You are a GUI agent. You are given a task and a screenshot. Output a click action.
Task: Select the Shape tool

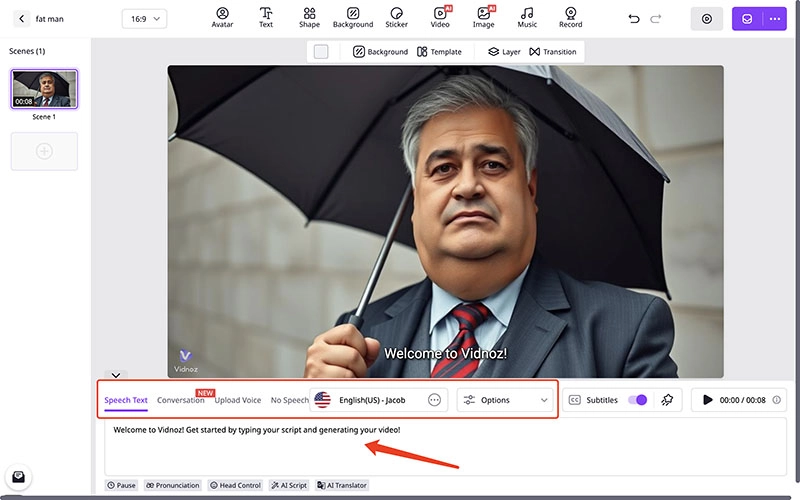coord(309,17)
